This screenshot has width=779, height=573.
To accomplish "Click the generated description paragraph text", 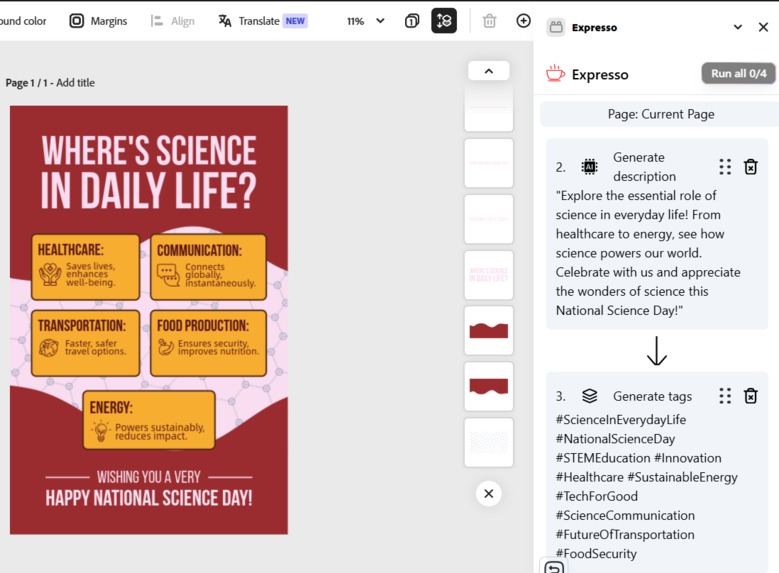I will point(648,253).
